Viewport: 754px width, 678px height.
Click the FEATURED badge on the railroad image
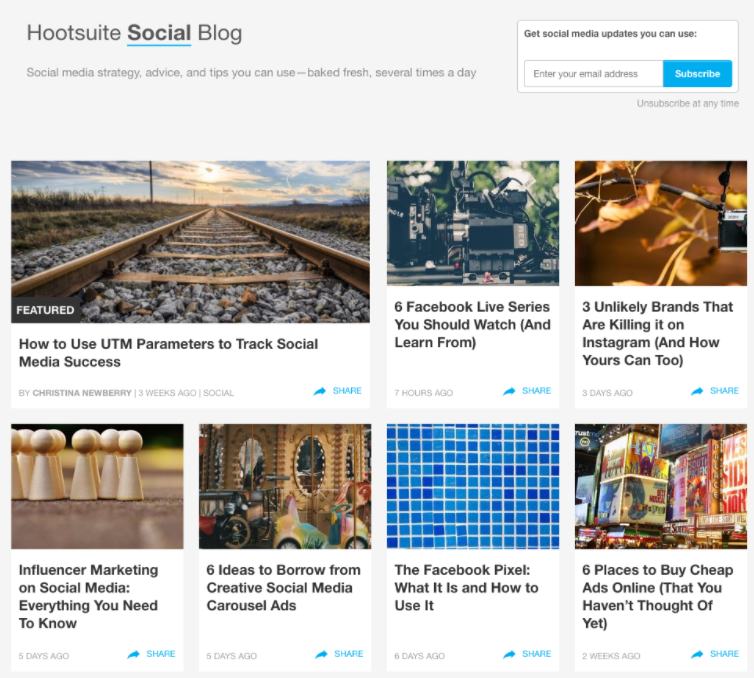45,310
